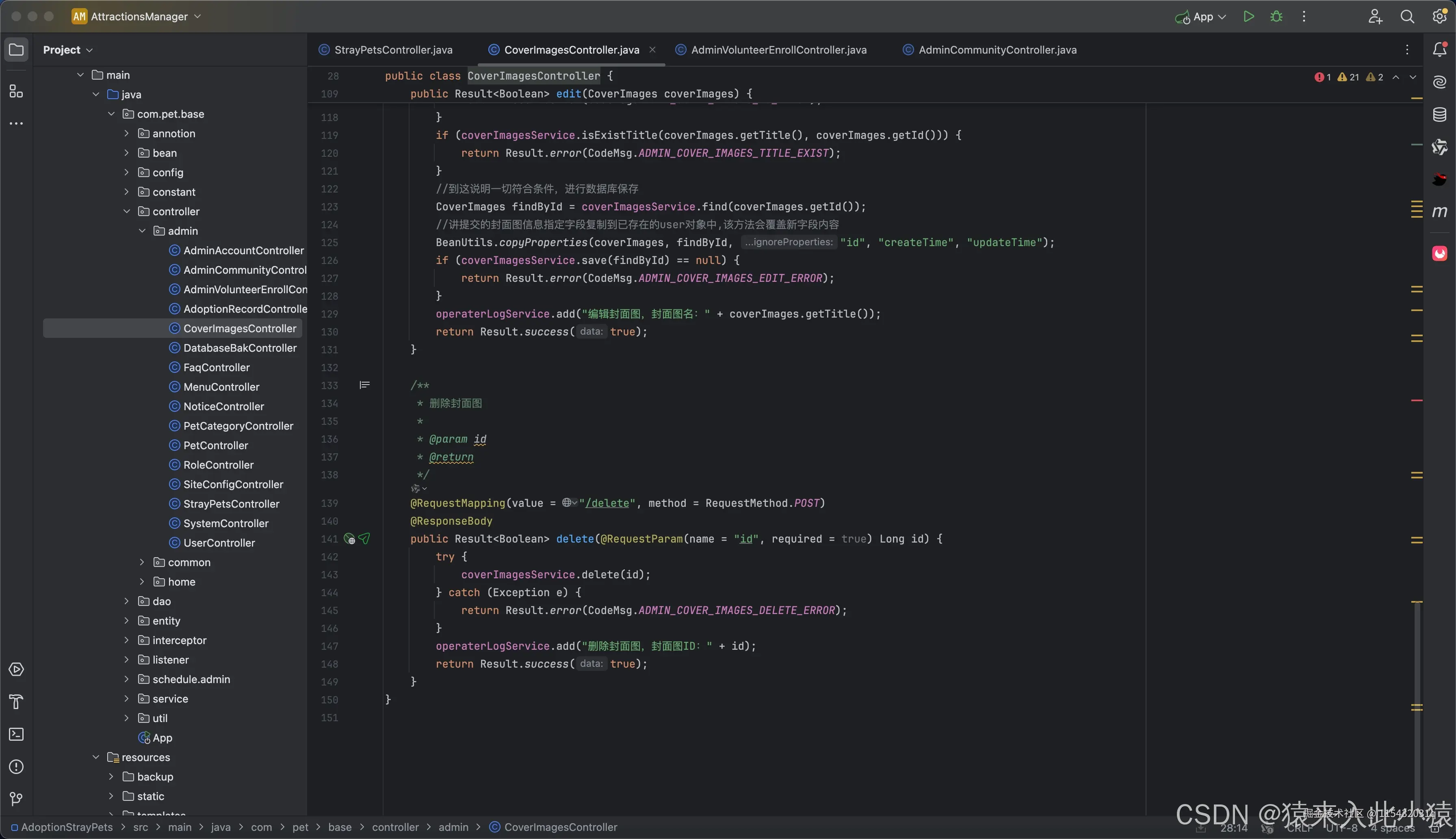Run the App configuration
1456x839 pixels.
[1248, 17]
